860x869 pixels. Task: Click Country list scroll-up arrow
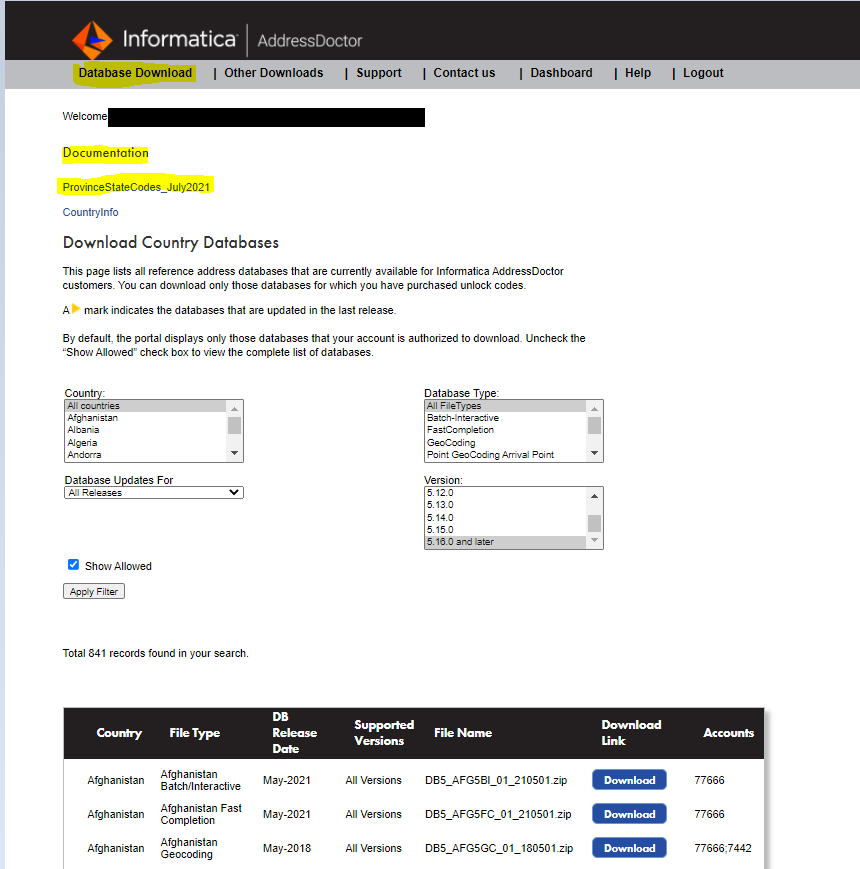tap(234, 408)
